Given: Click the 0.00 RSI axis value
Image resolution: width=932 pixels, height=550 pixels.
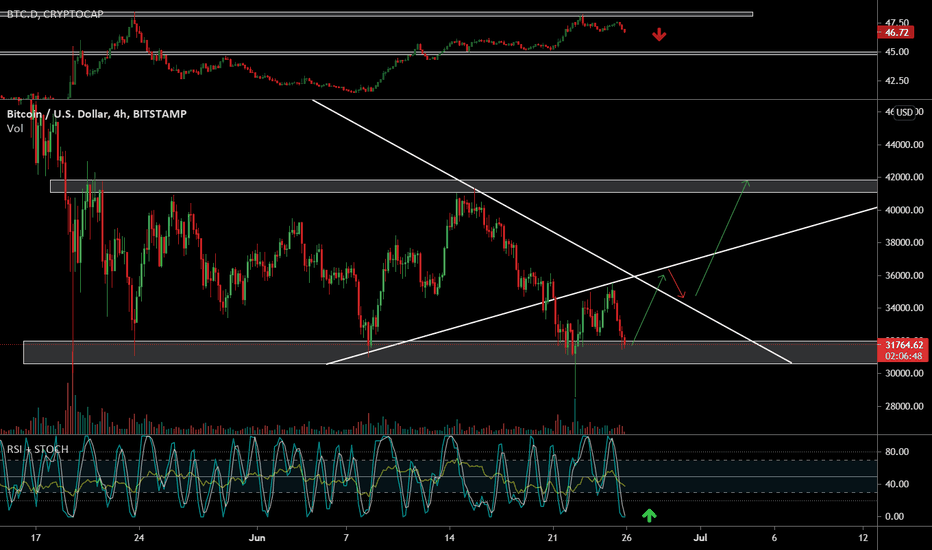Looking at the screenshot, I should (895, 517).
